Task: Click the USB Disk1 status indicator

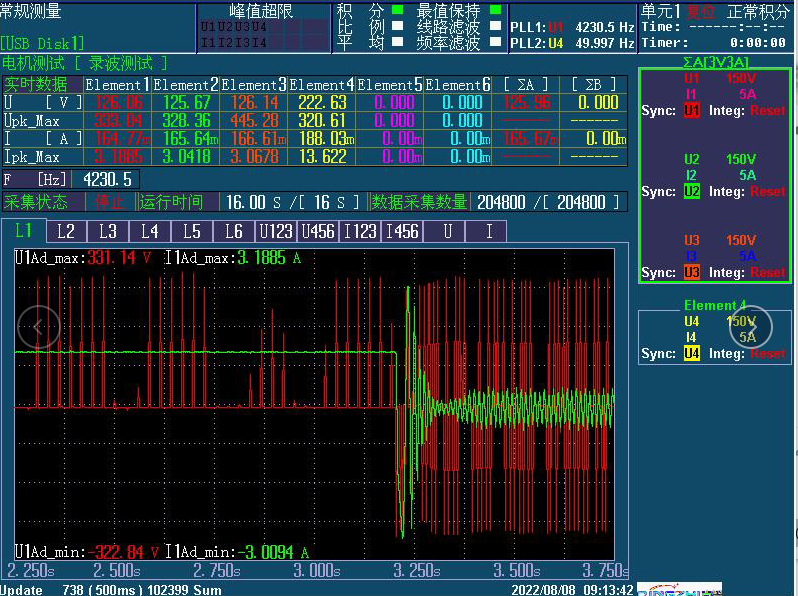Action: click(43, 43)
